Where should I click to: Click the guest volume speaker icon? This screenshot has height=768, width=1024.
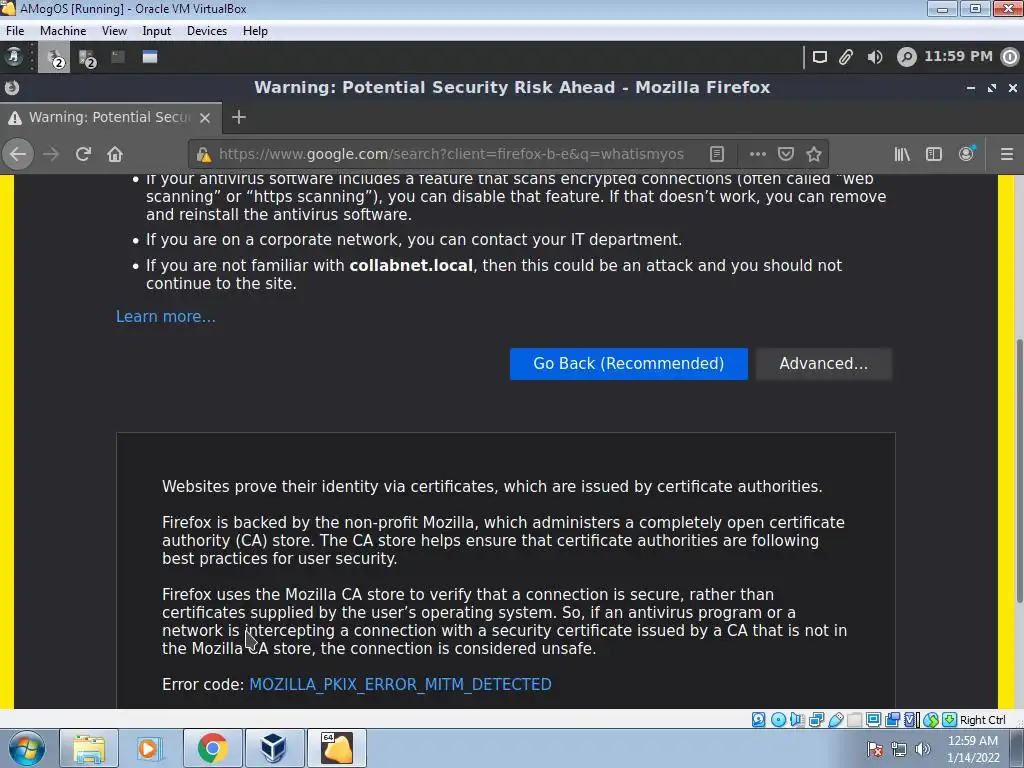coord(874,57)
